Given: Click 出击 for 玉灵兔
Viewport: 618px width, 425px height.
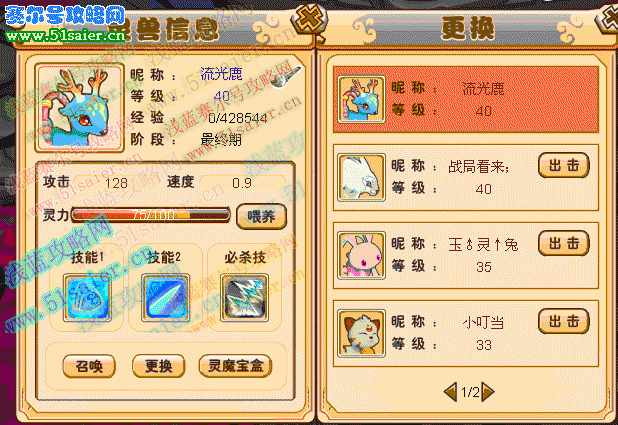Looking at the screenshot, I should pos(564,243).
